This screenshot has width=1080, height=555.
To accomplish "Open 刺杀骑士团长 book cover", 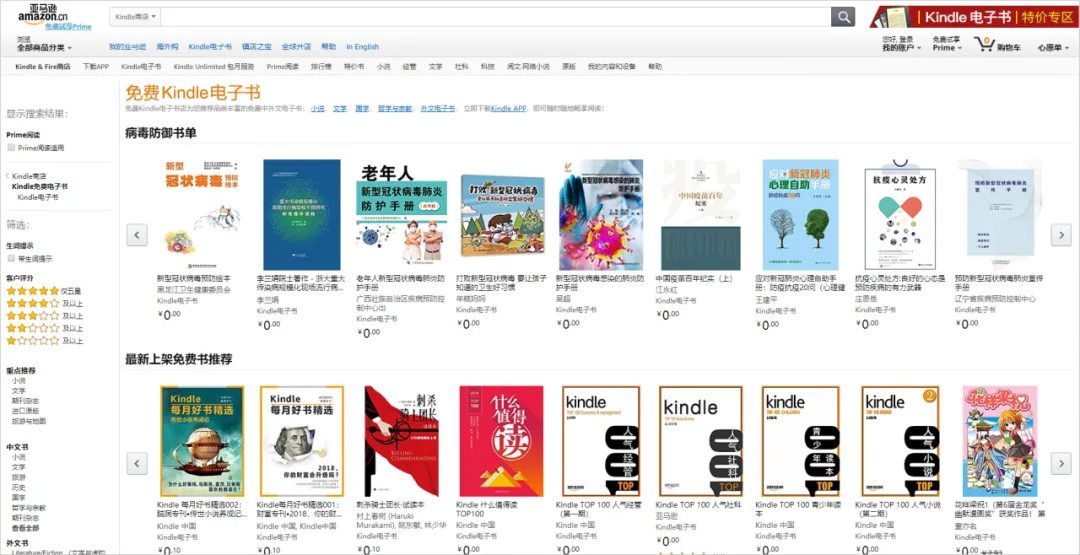I will point(402,441).
